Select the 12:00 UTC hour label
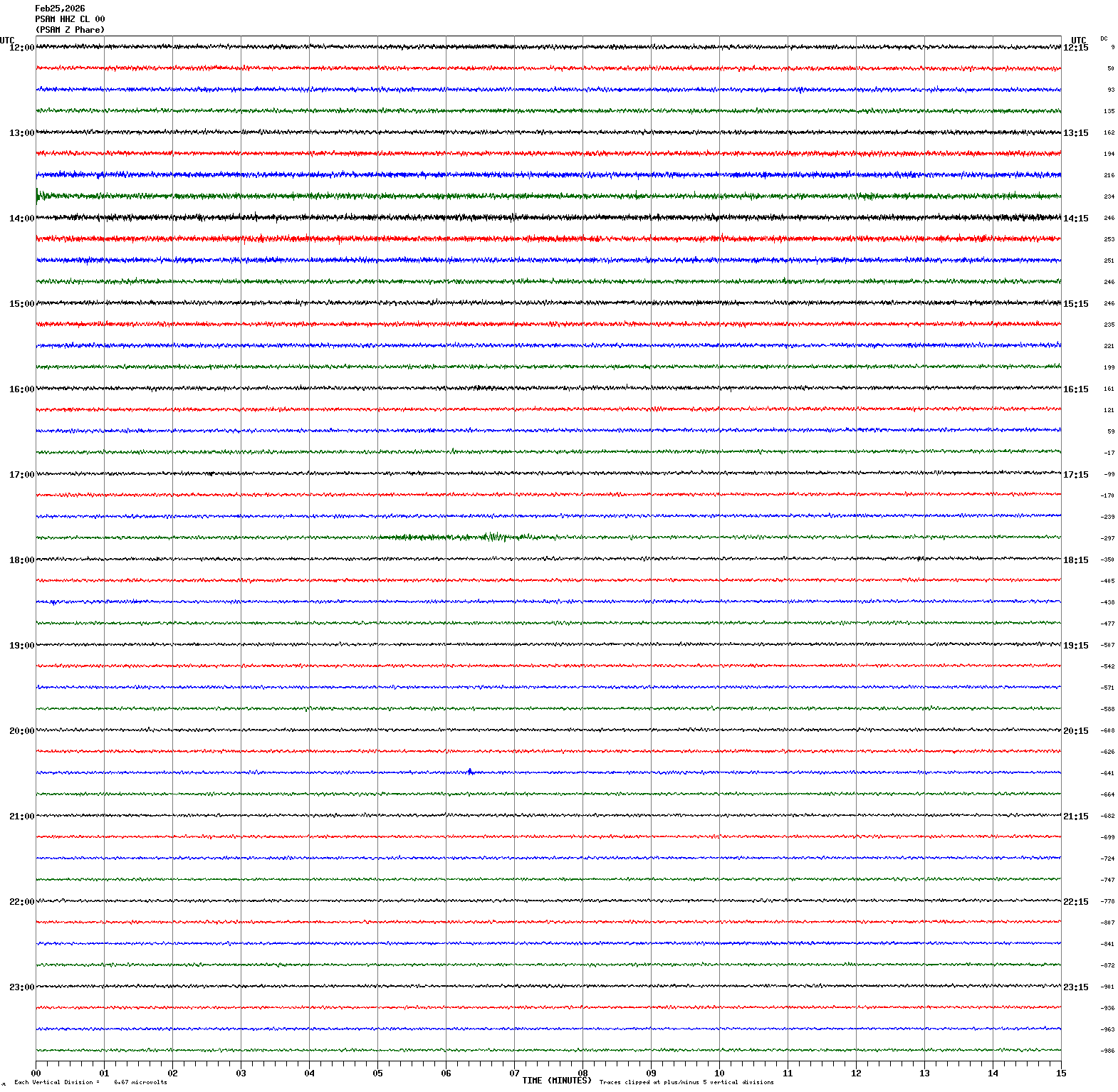The width and height of the screenshot is (1118, 1092). pos(21,48)
